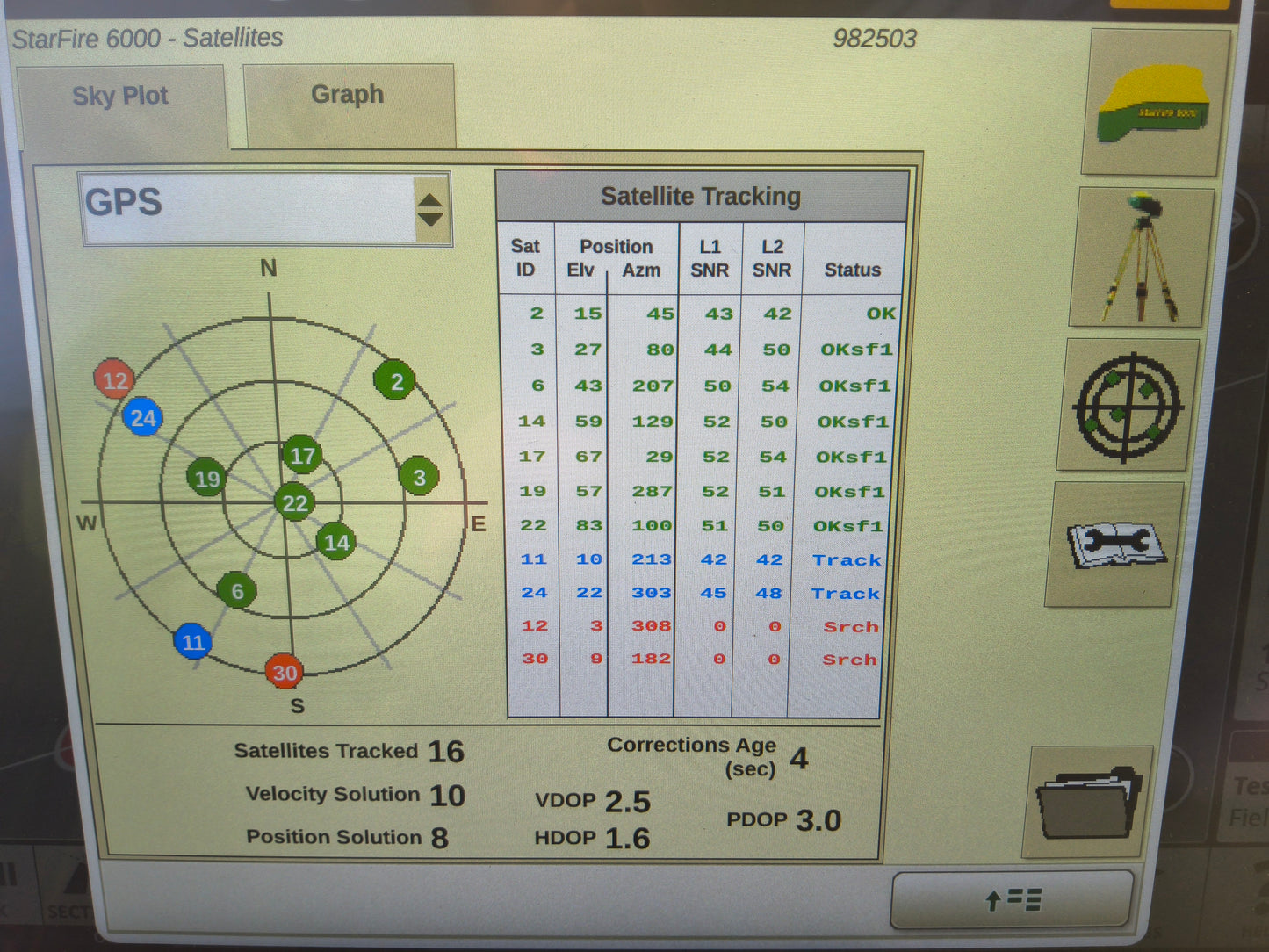This screenshot has width=1269, height=952.
Task: Click the HDOP value 1.6
Action: [628, 839]
